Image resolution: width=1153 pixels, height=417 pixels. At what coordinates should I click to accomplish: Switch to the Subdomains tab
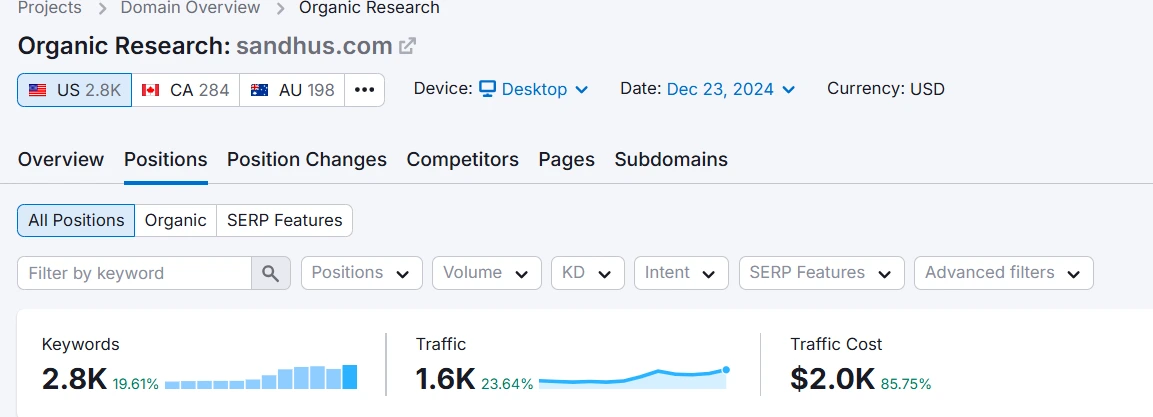pos(671,160)
